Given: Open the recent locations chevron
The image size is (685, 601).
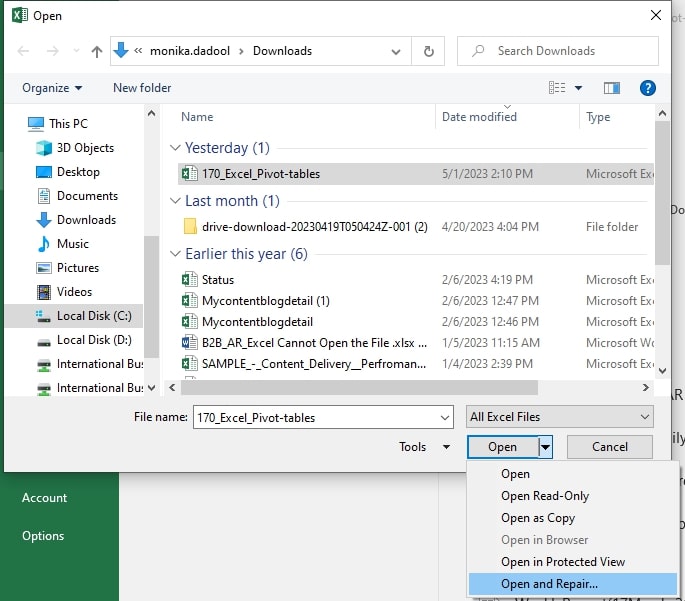Looking at the screenshot, I should 76,51.
